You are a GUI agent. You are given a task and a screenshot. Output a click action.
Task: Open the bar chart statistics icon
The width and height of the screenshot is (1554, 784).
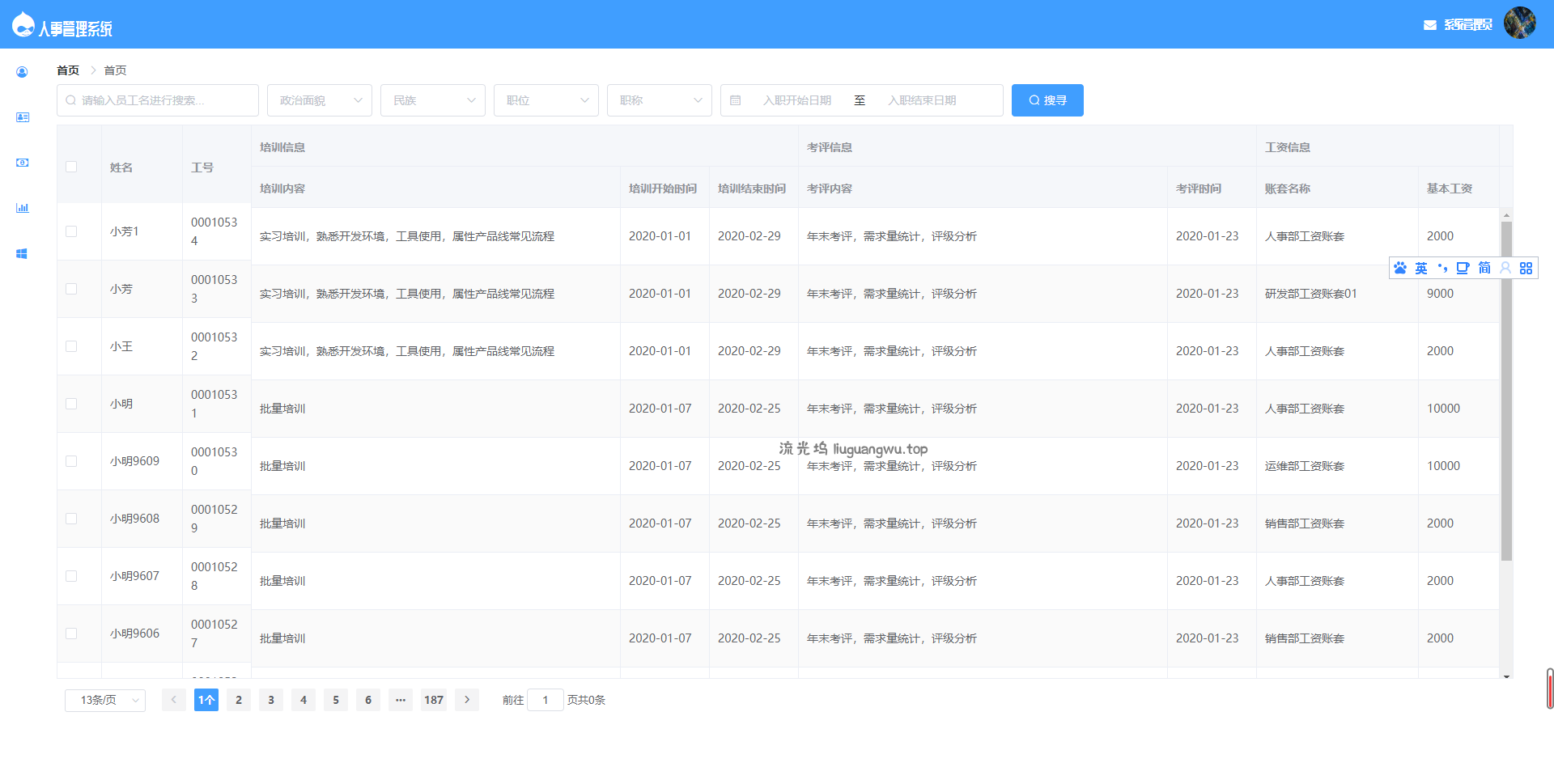[x=22, y=208]
